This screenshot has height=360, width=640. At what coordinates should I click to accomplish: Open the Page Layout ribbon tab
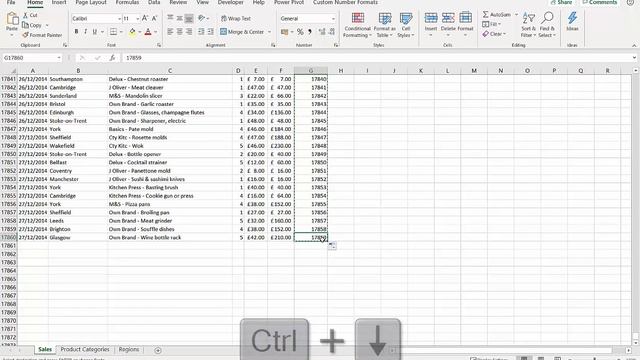91,2
